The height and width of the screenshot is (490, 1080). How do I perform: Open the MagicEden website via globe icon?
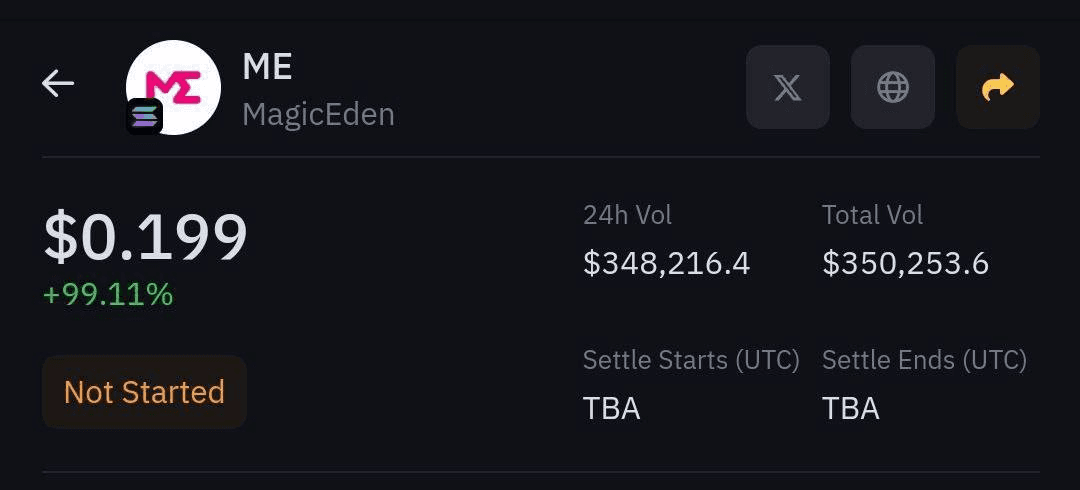pos(893,87)
